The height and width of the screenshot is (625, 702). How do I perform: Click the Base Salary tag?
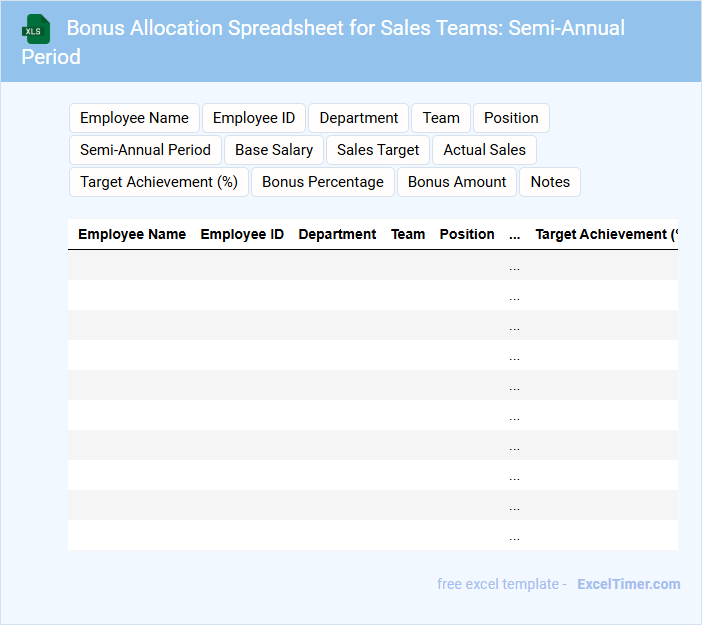pyautogui.click(x=274, y=150)
